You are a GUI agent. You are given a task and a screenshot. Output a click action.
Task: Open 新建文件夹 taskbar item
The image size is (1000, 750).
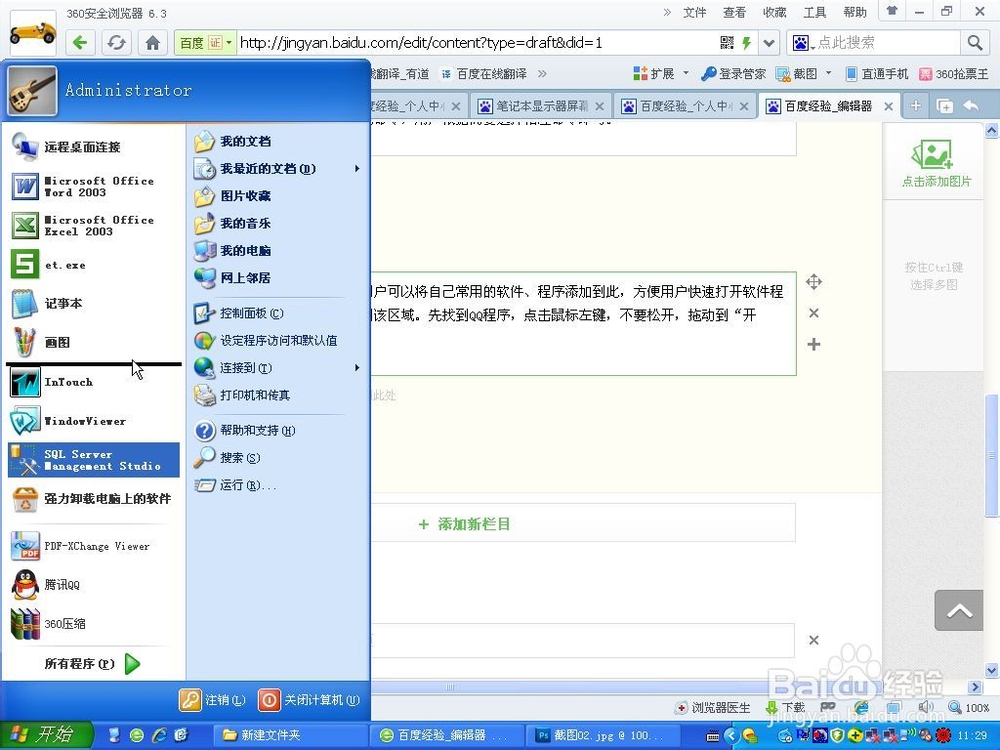[290, 735]
